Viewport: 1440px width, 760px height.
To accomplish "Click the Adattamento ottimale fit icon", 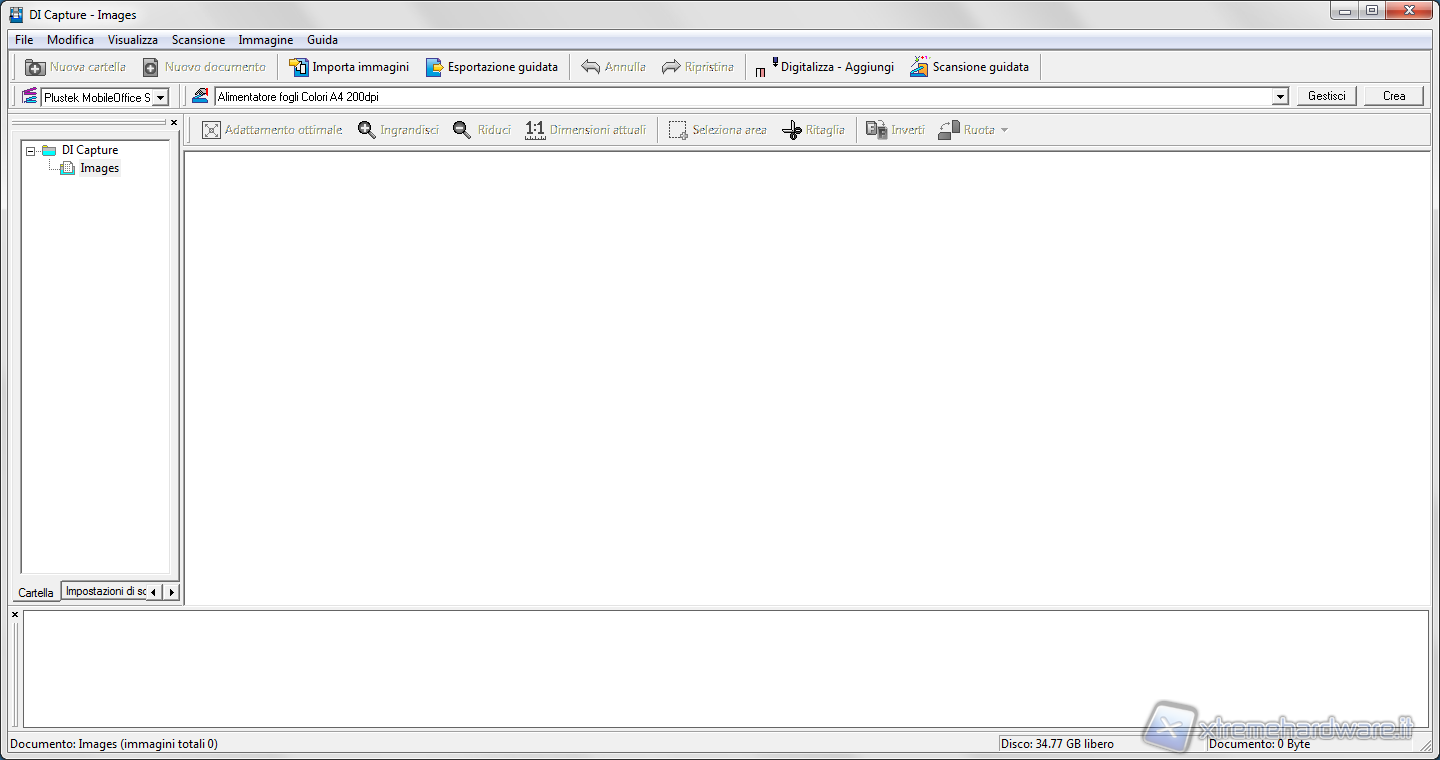I will 211,130.
